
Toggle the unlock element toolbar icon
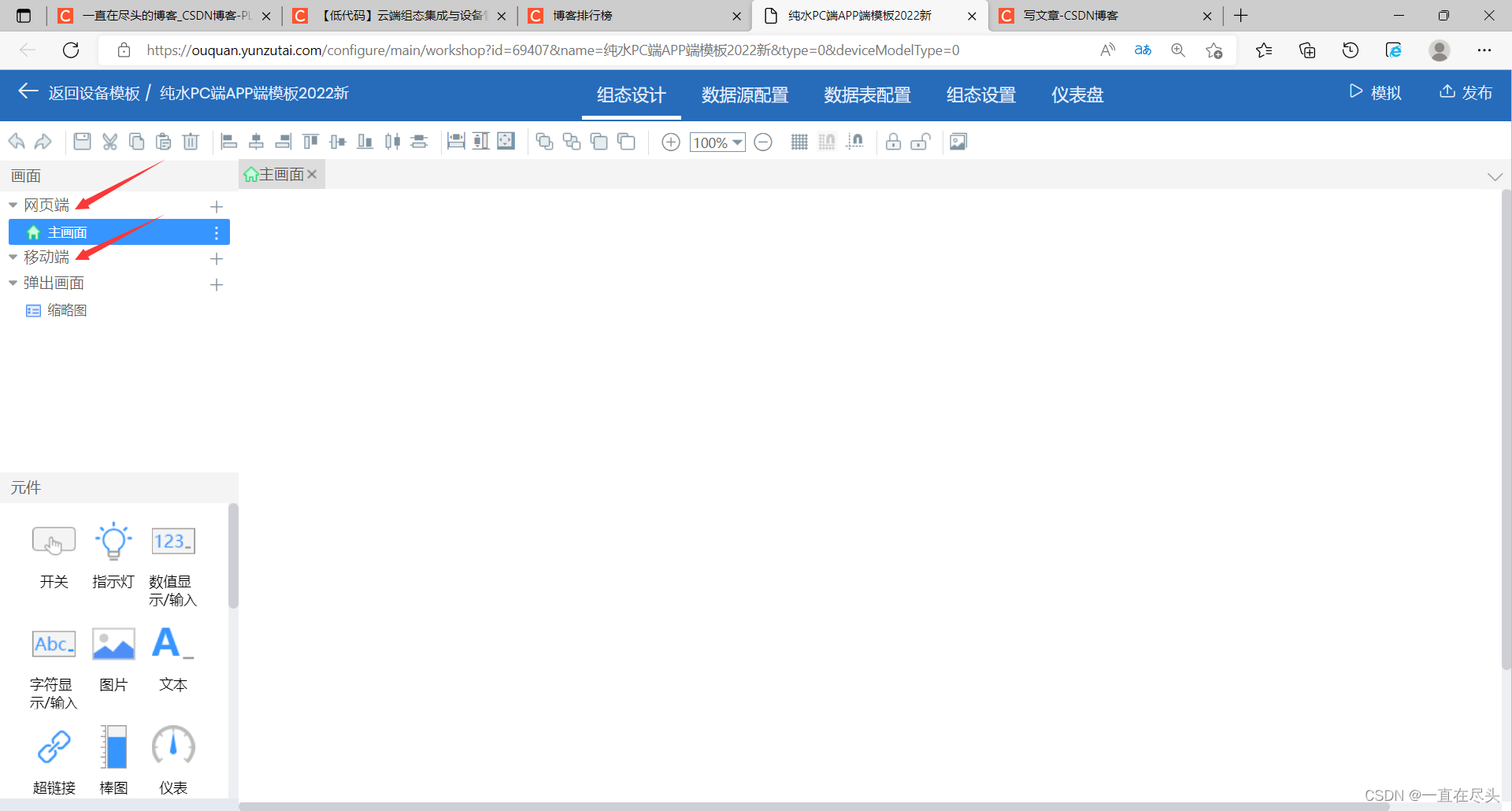(x=921, y=142)
